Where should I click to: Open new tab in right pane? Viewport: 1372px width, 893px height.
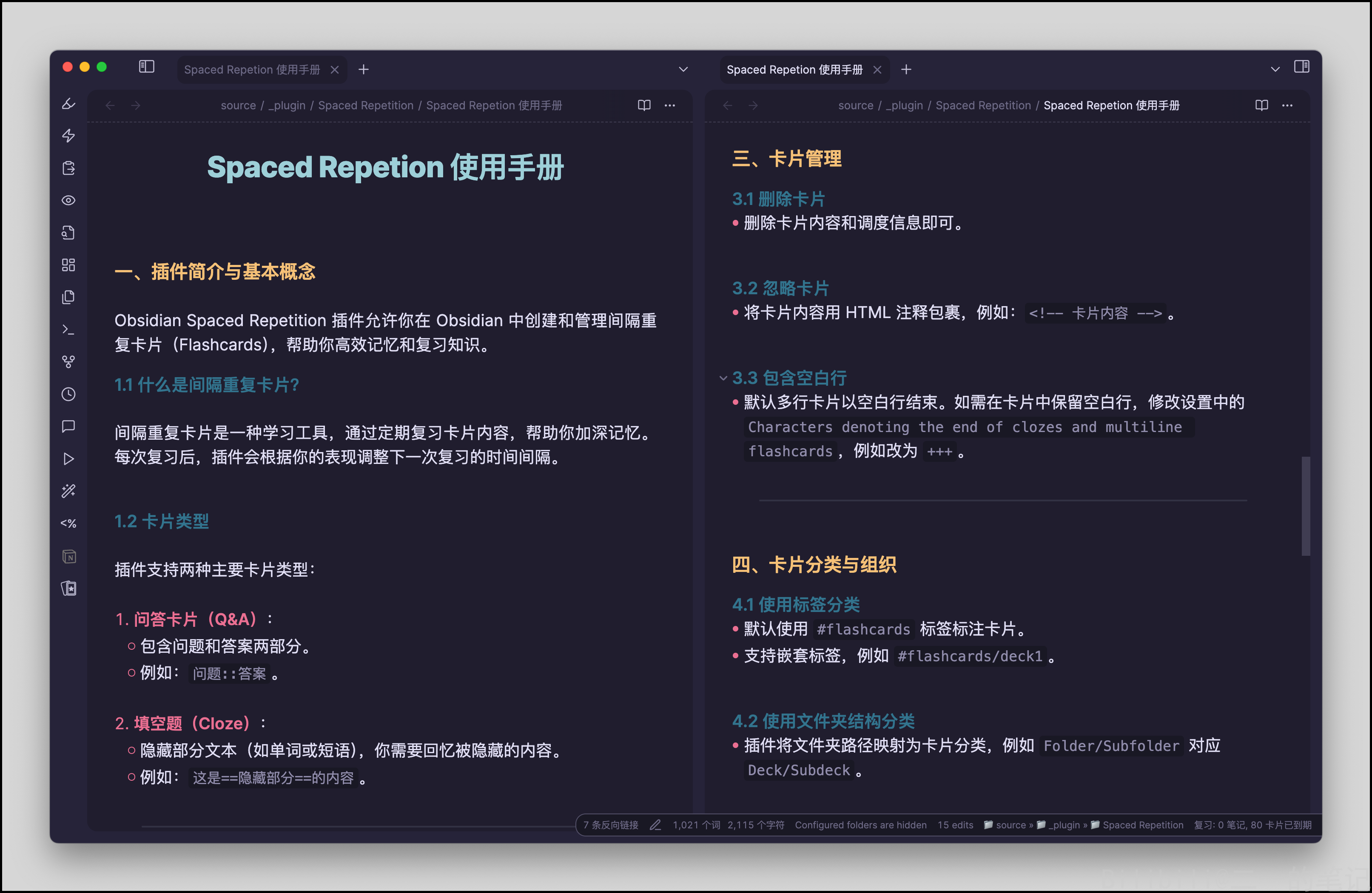pos(906,70)
